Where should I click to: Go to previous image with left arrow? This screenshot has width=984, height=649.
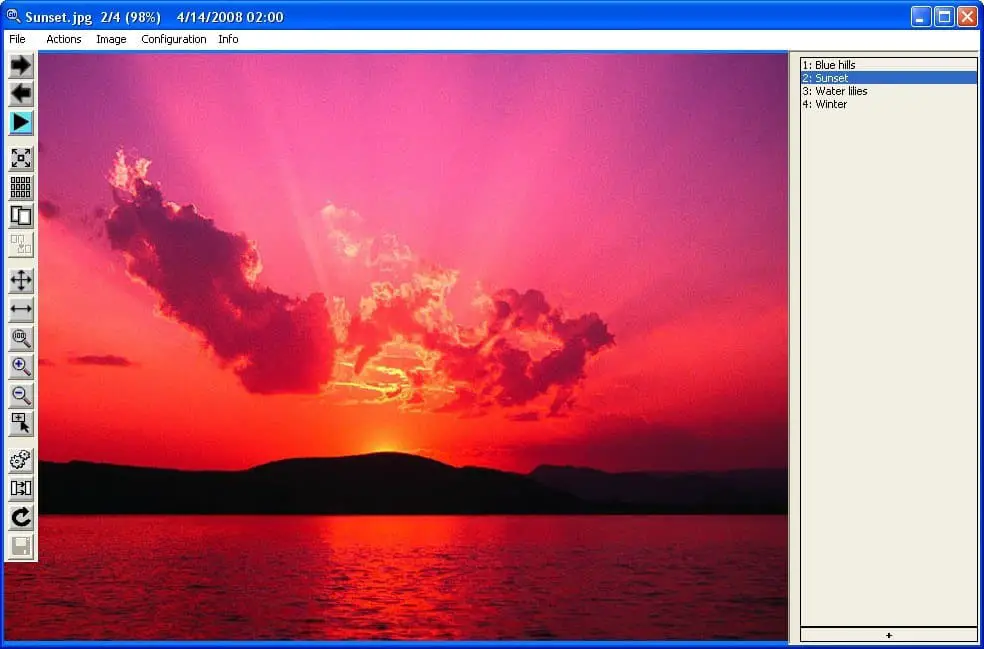pyautogui.click(x=21, y=94)
